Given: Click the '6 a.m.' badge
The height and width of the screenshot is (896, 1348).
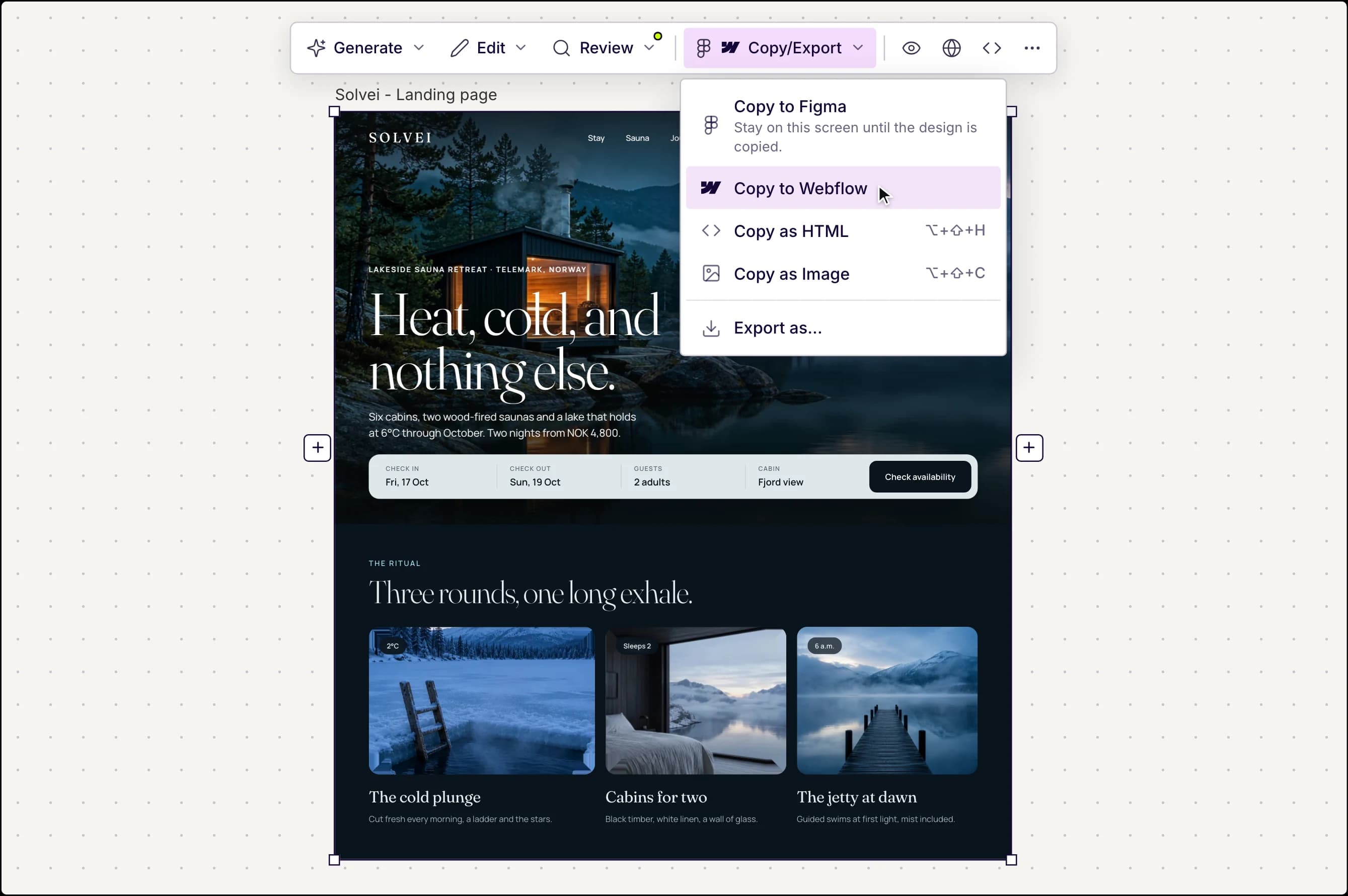Looking at the screenshot, I should pyautogui.click(x=824, y=646).
